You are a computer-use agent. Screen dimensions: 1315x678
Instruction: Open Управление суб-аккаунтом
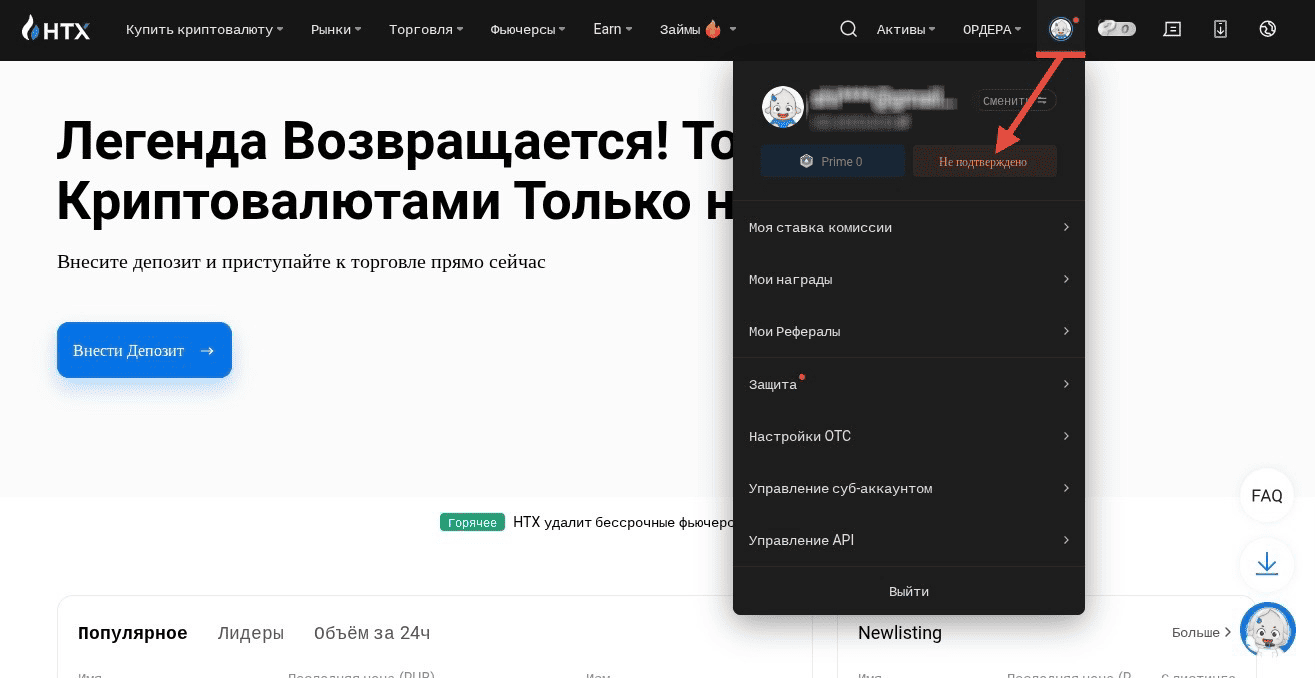909,488
